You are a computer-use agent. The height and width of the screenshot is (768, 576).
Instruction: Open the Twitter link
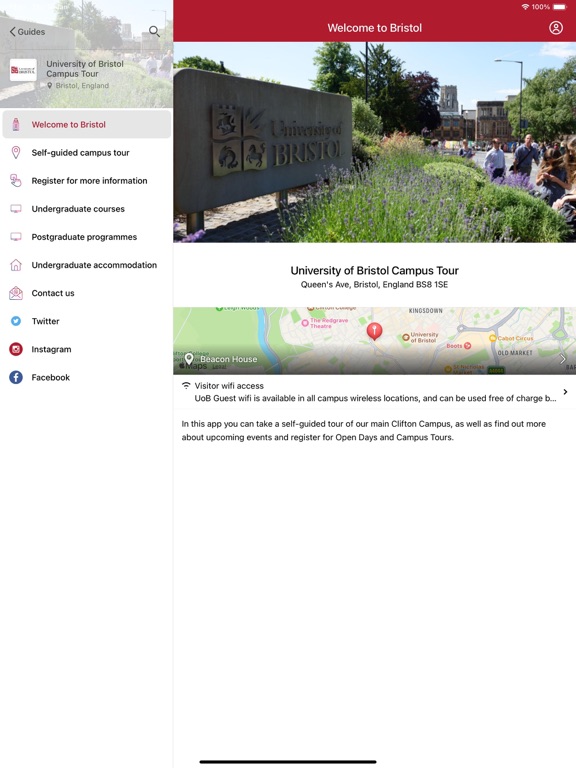87,321
